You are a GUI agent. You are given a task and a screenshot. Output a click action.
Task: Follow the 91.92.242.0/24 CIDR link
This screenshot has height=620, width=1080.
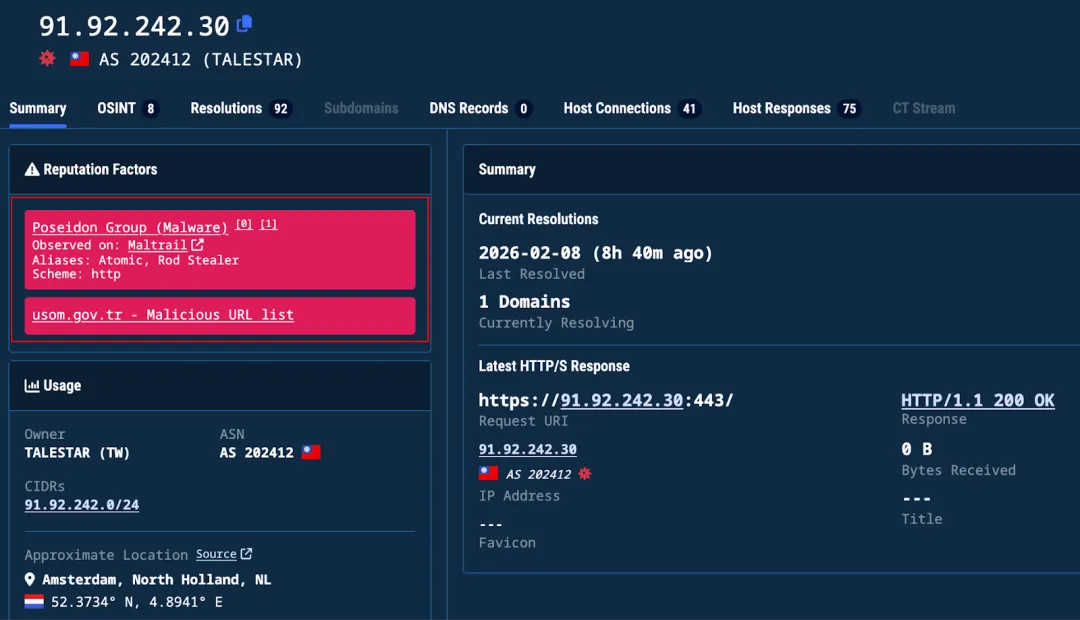pyautogui.click(x=82, y=505)
